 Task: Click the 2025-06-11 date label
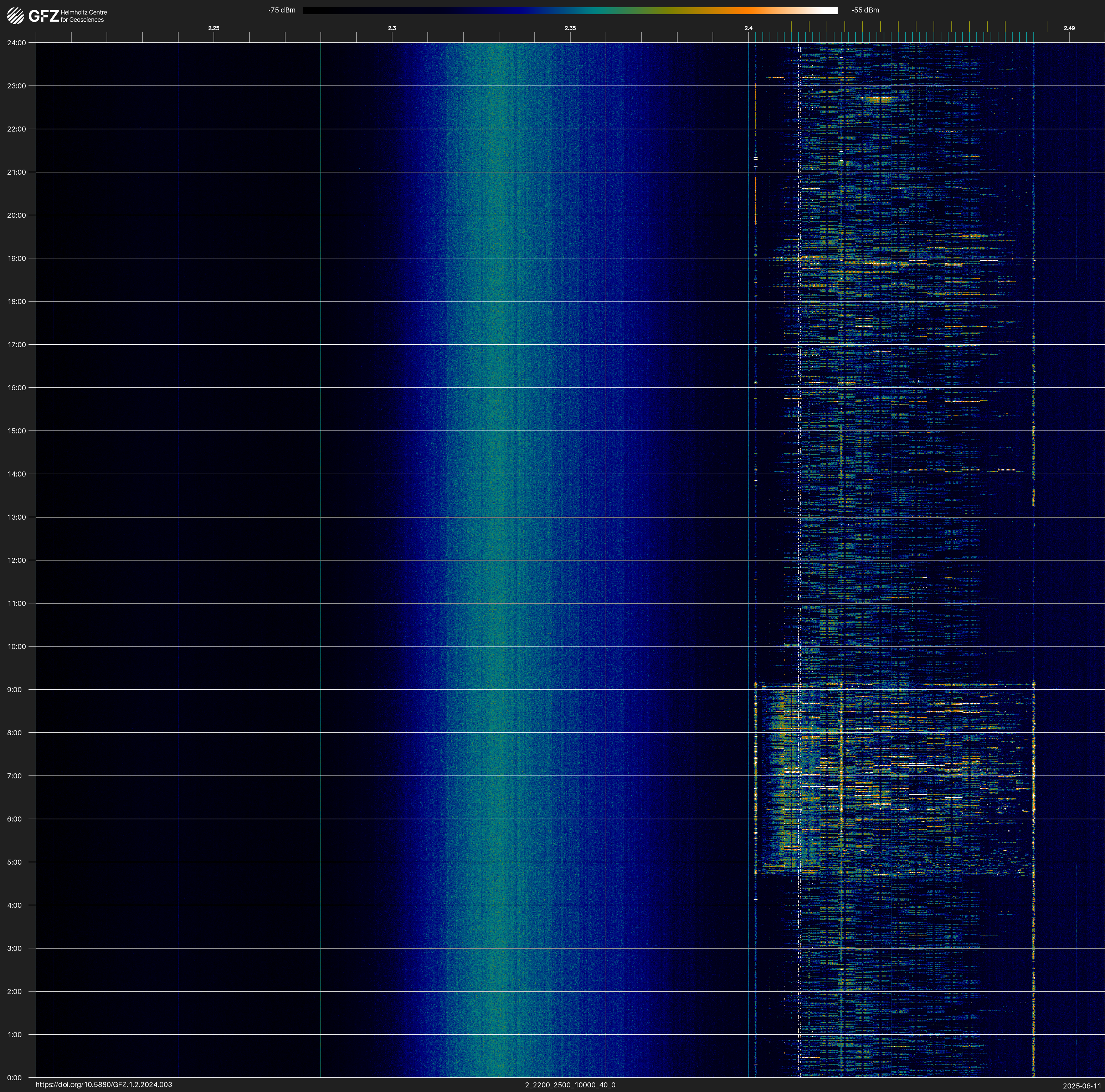[1081, 1085]
